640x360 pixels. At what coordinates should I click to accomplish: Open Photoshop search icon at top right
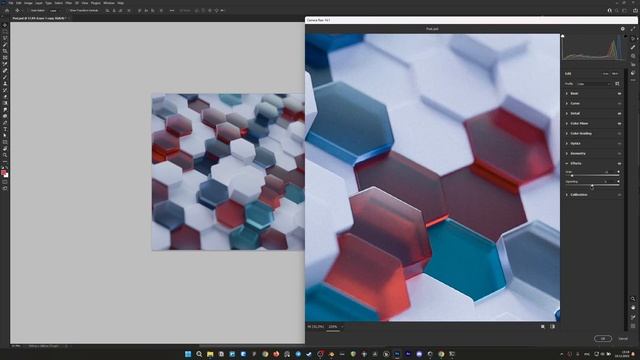pyautogui.click(x=617, y=11)
